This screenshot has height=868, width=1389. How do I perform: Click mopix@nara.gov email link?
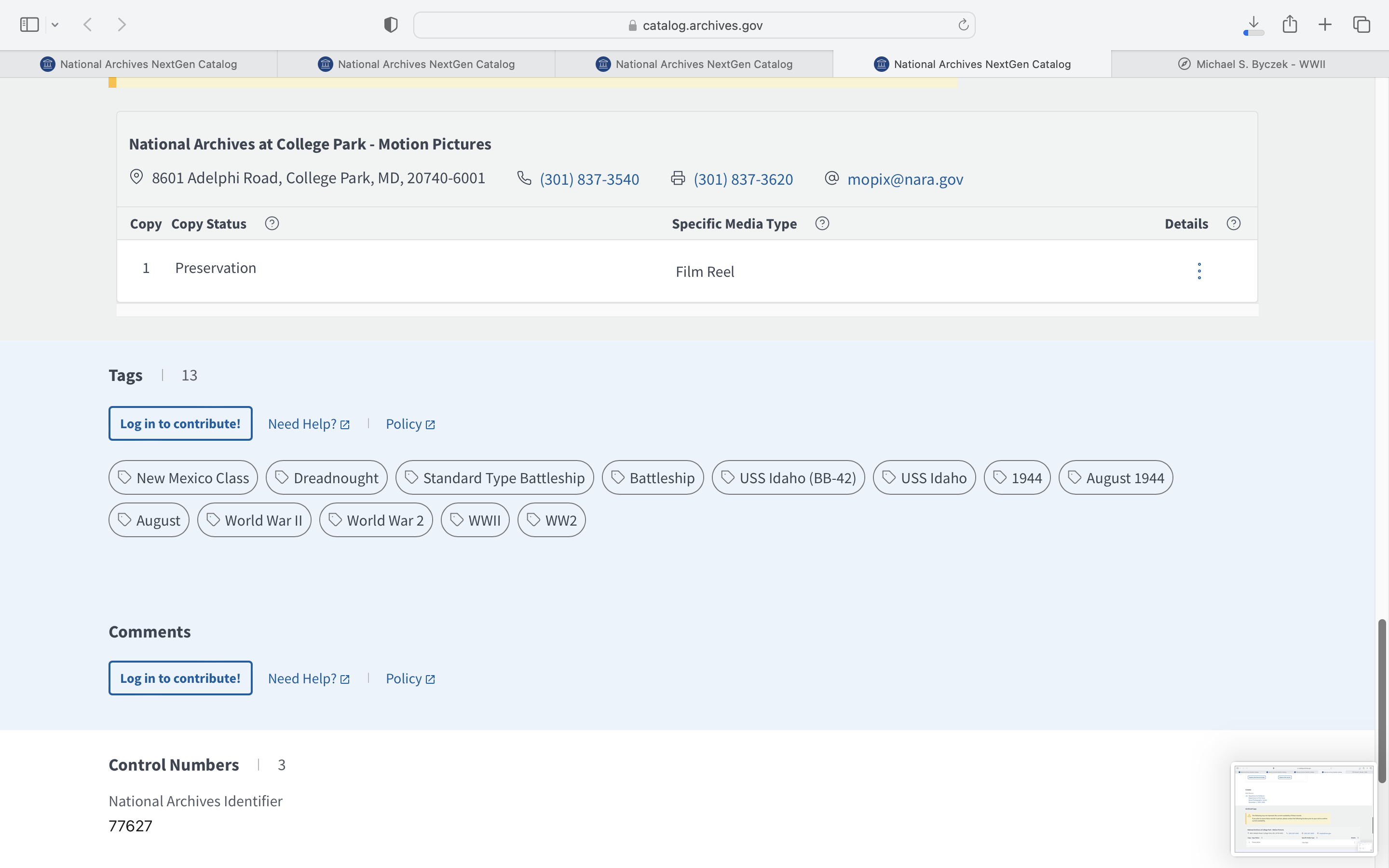pos(905,179)
